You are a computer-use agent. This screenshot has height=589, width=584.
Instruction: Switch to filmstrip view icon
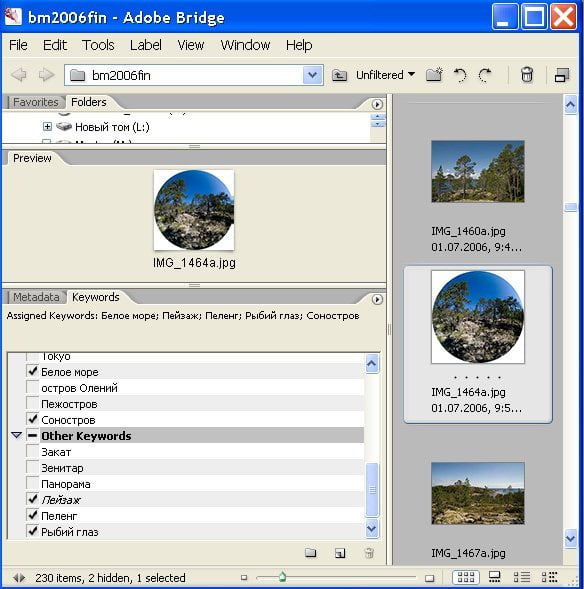(495, 577)
